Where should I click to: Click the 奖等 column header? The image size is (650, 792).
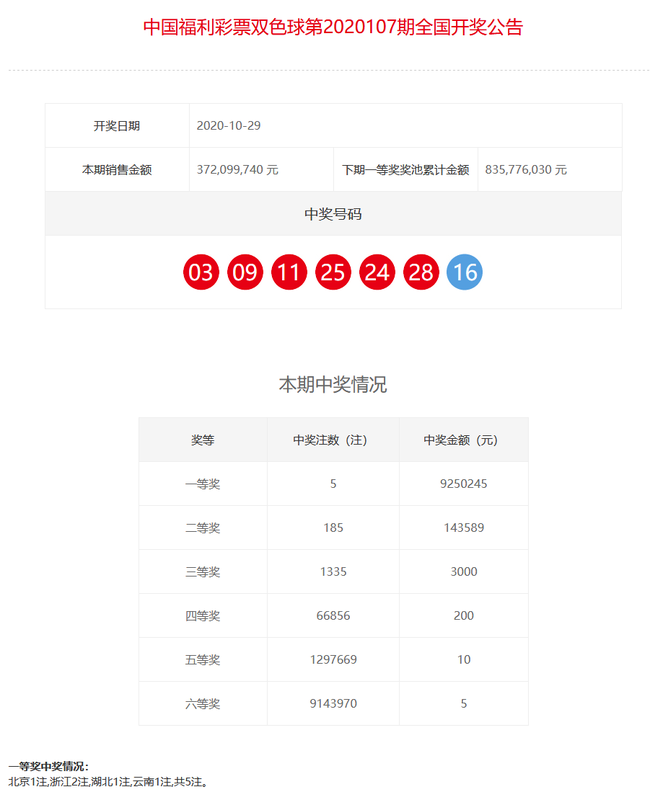coord(203,440)
